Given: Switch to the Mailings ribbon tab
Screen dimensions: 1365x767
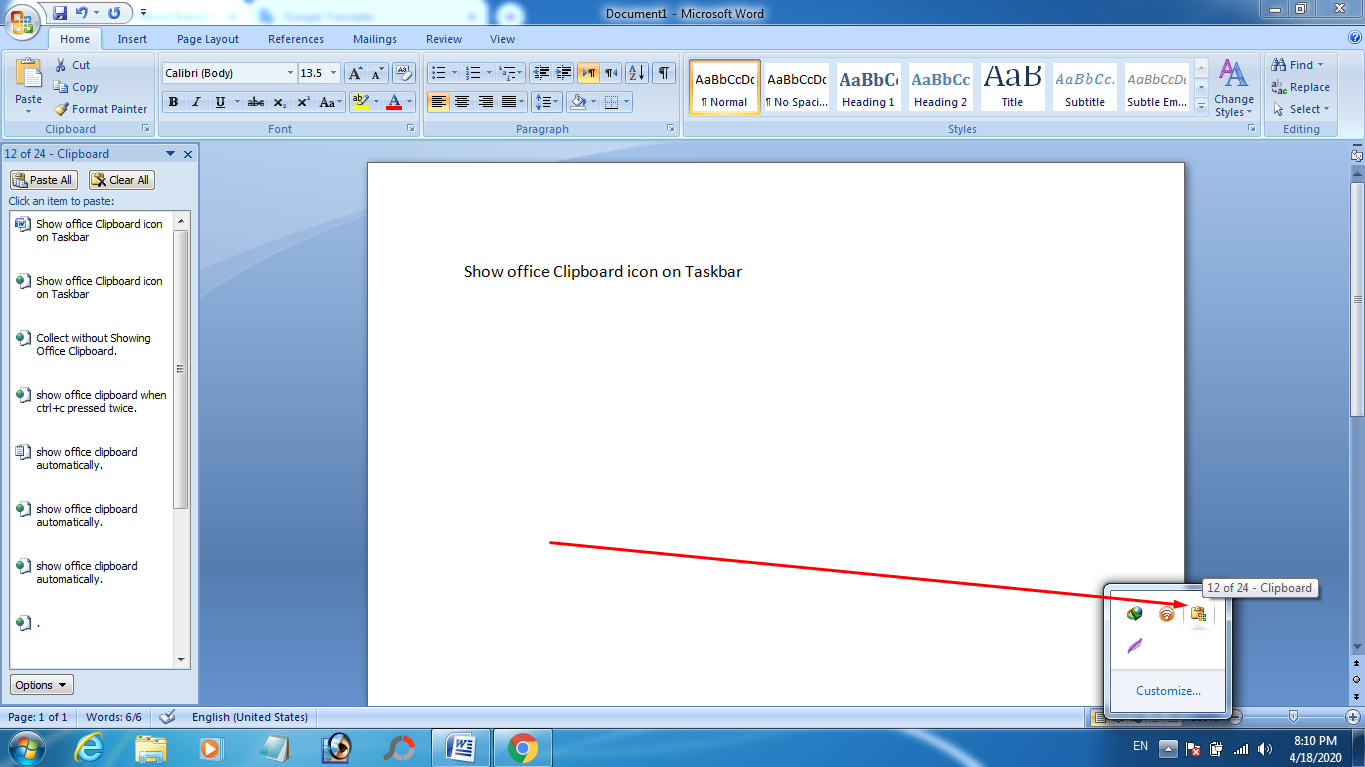Looking at the screenshot, I should [374, 39].
